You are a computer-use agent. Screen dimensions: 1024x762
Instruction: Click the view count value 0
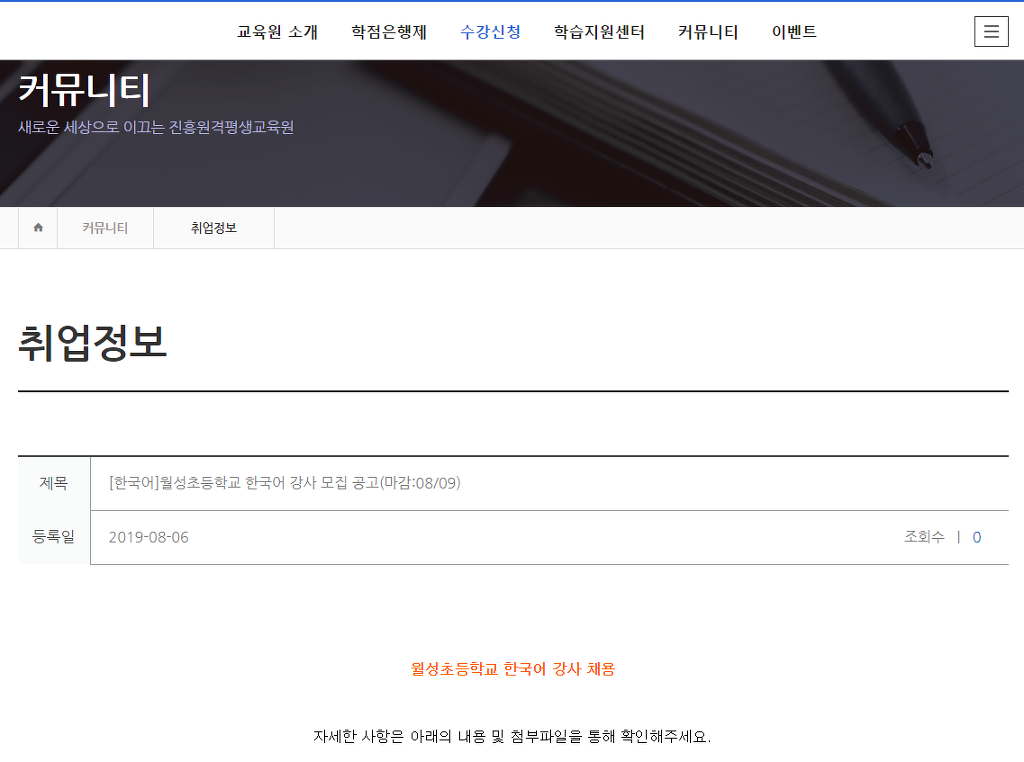click(x=977, y=537)
